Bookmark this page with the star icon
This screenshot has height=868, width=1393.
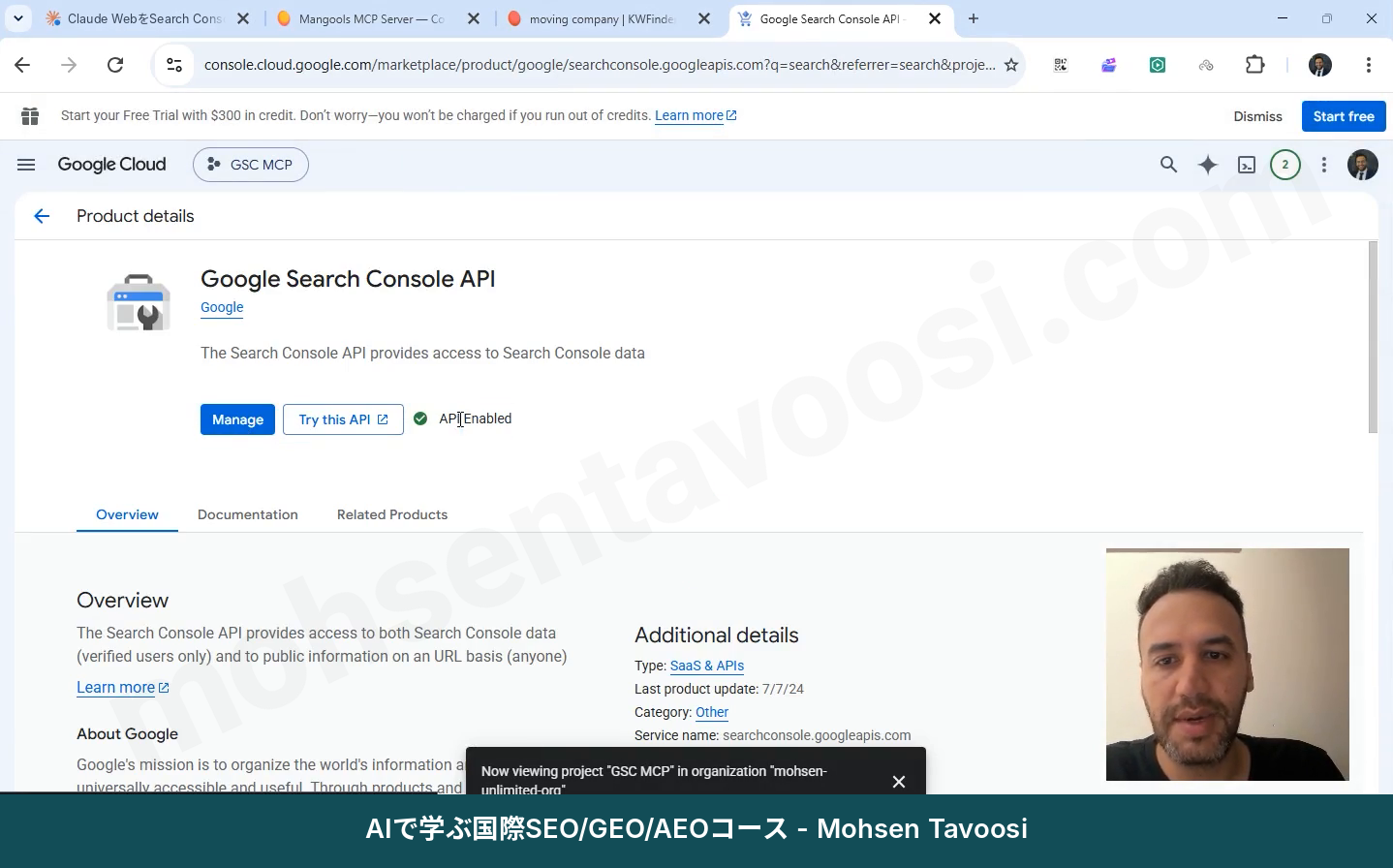pyautogui.click(x=1011, y=65)
